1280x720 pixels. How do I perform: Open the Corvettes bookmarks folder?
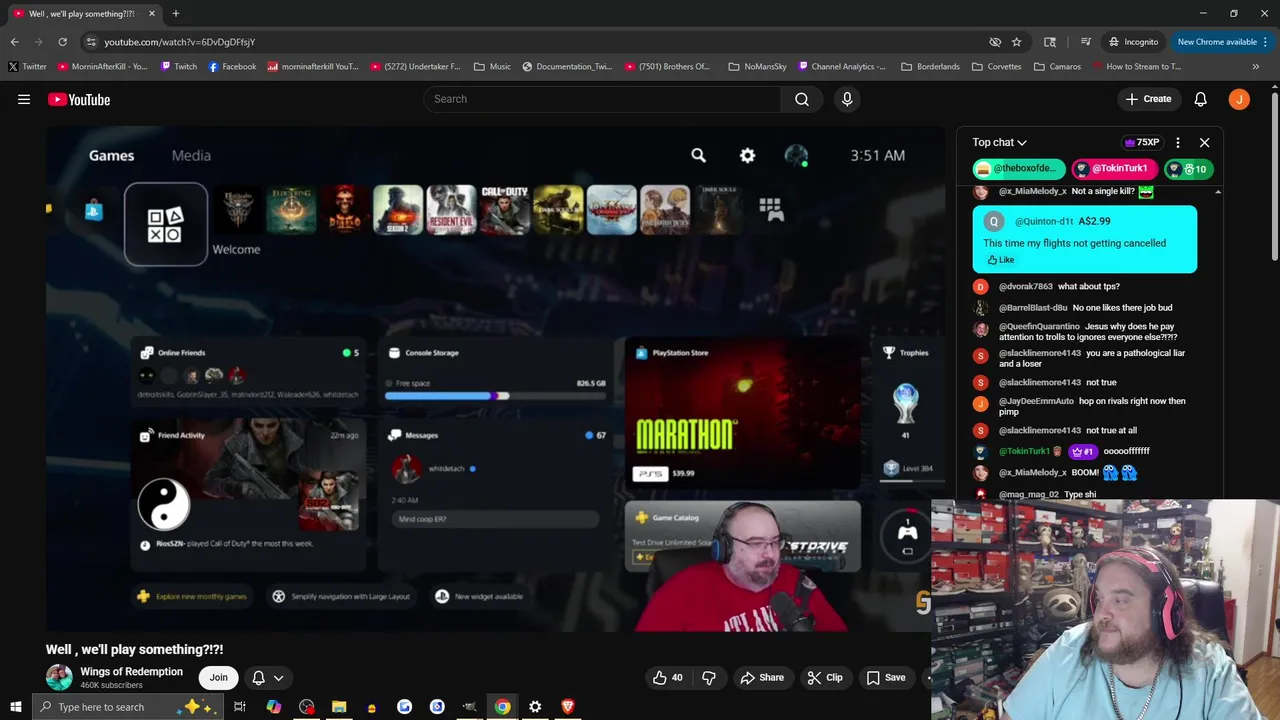tap(996, 67)
